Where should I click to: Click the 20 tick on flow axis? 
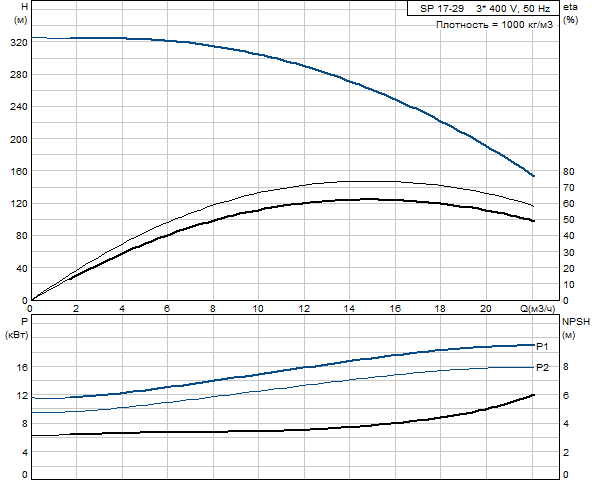coord(486,309)
